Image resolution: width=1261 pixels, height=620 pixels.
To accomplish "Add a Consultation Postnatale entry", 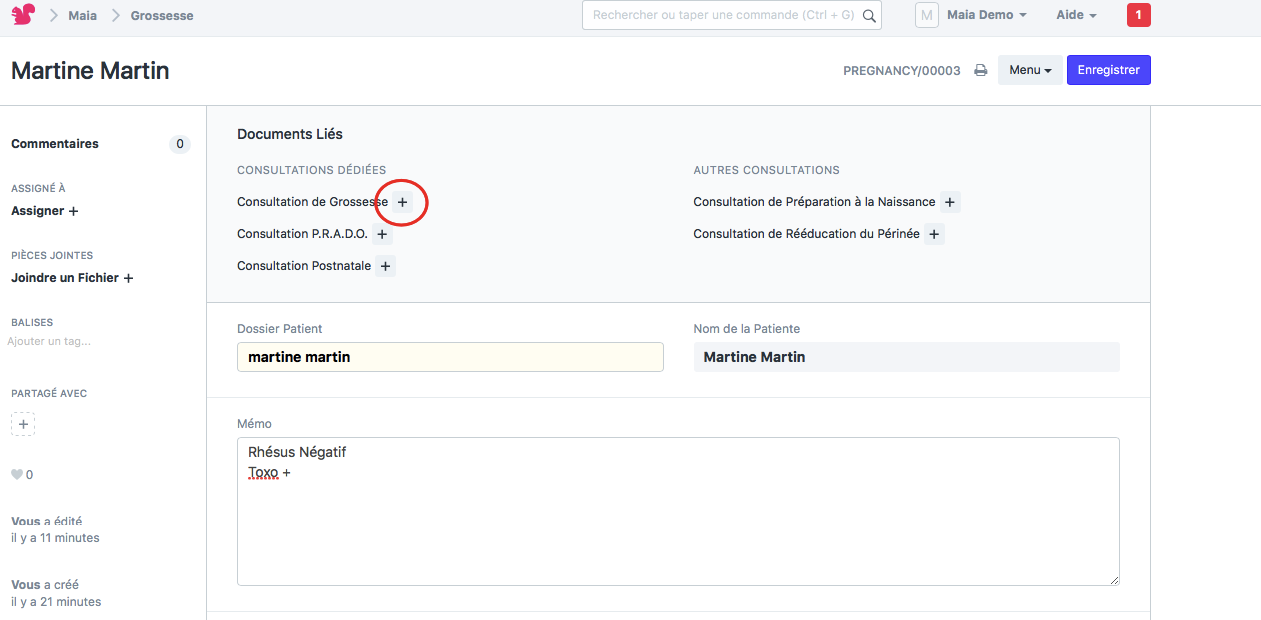I will click(x=385, y=265).
